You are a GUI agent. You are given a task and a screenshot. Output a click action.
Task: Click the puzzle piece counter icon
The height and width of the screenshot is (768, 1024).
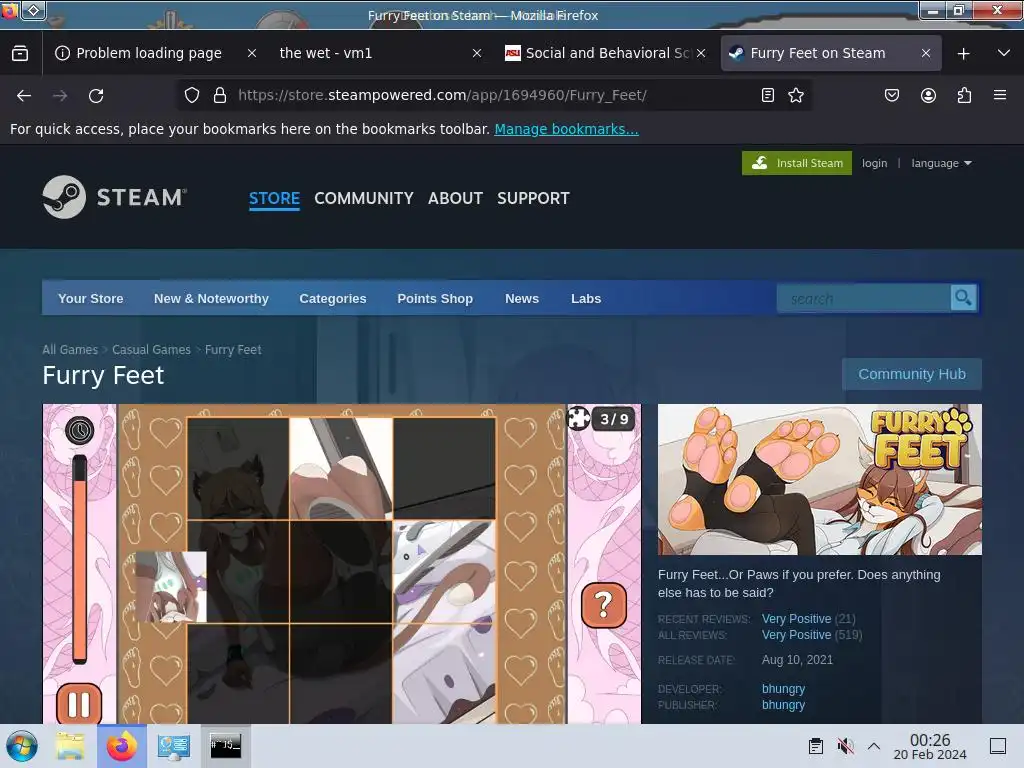point(579,418)
